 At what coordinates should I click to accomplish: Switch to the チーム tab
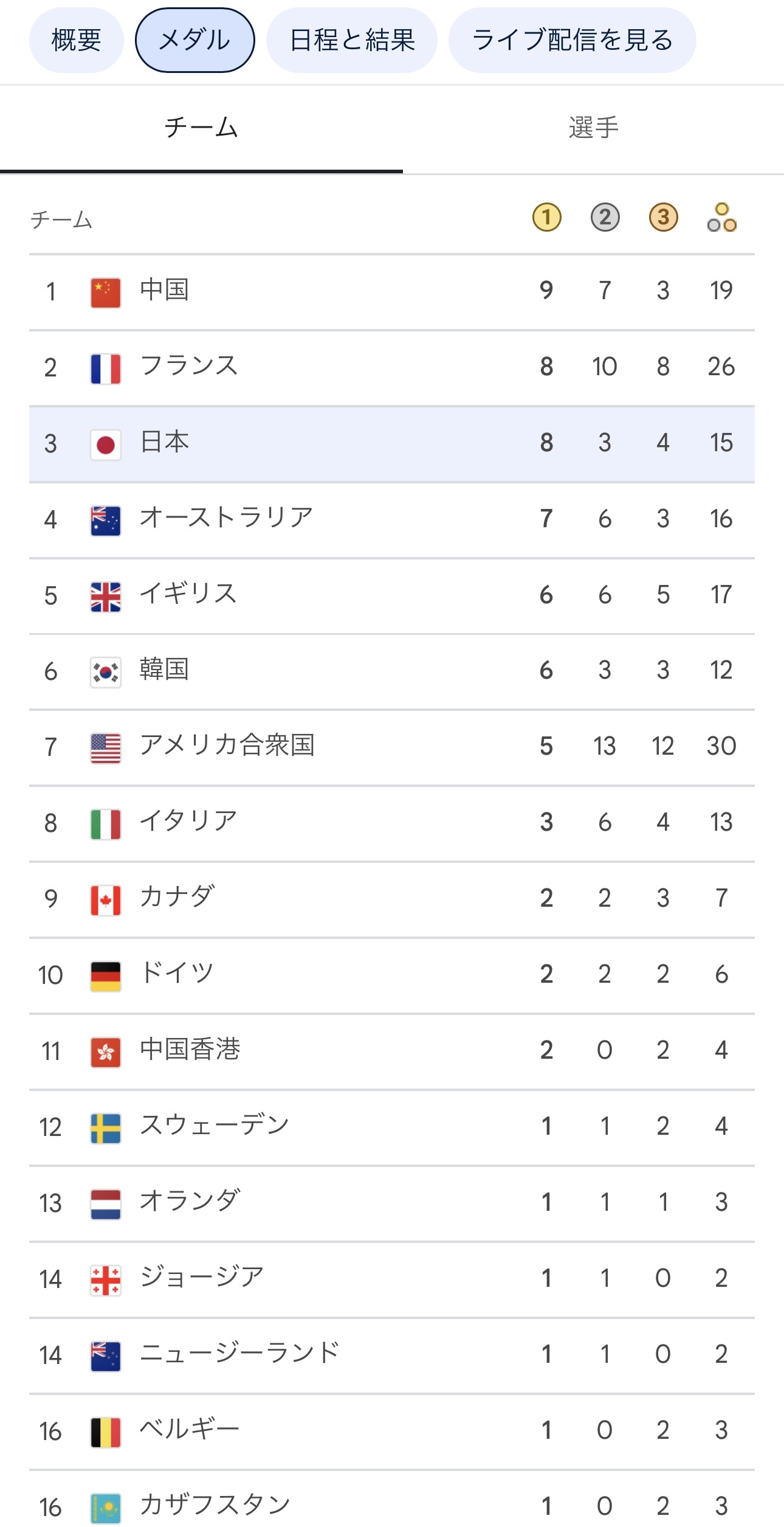pyautogui.click(x=201, y=128)
